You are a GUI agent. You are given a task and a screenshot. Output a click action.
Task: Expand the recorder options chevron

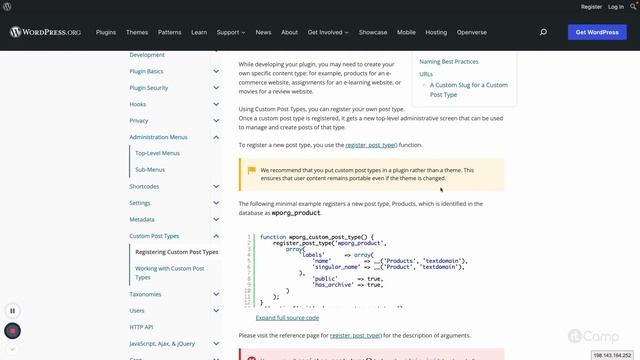pos(12,349)
